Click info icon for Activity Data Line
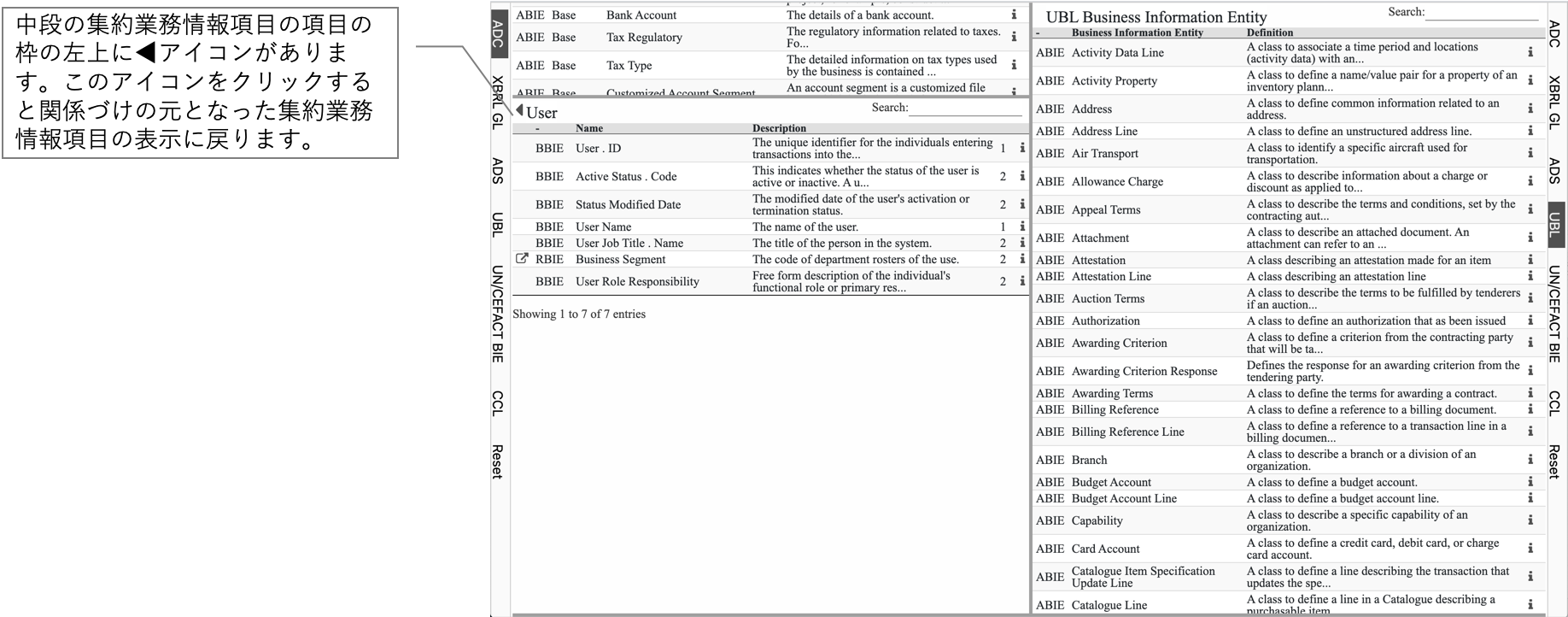Image resolution: width=1568 pixels, height=617 pixels. coord(1530,52)
